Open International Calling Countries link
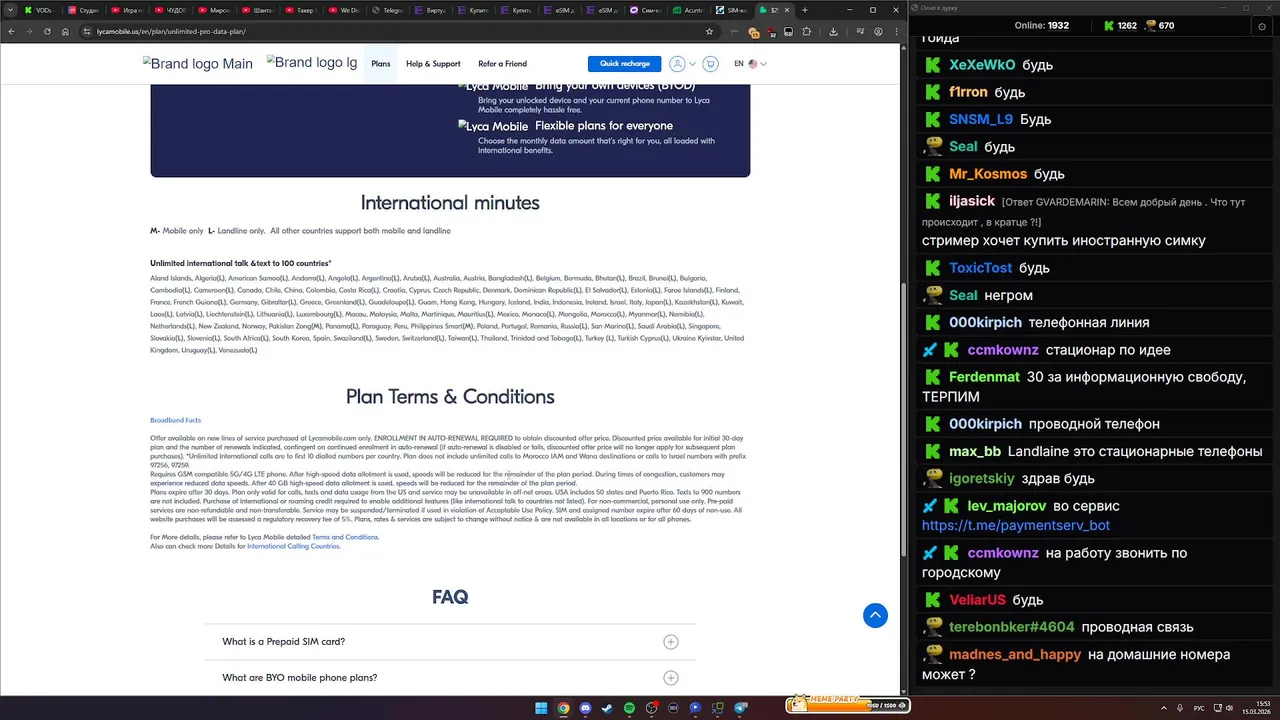 293,546
